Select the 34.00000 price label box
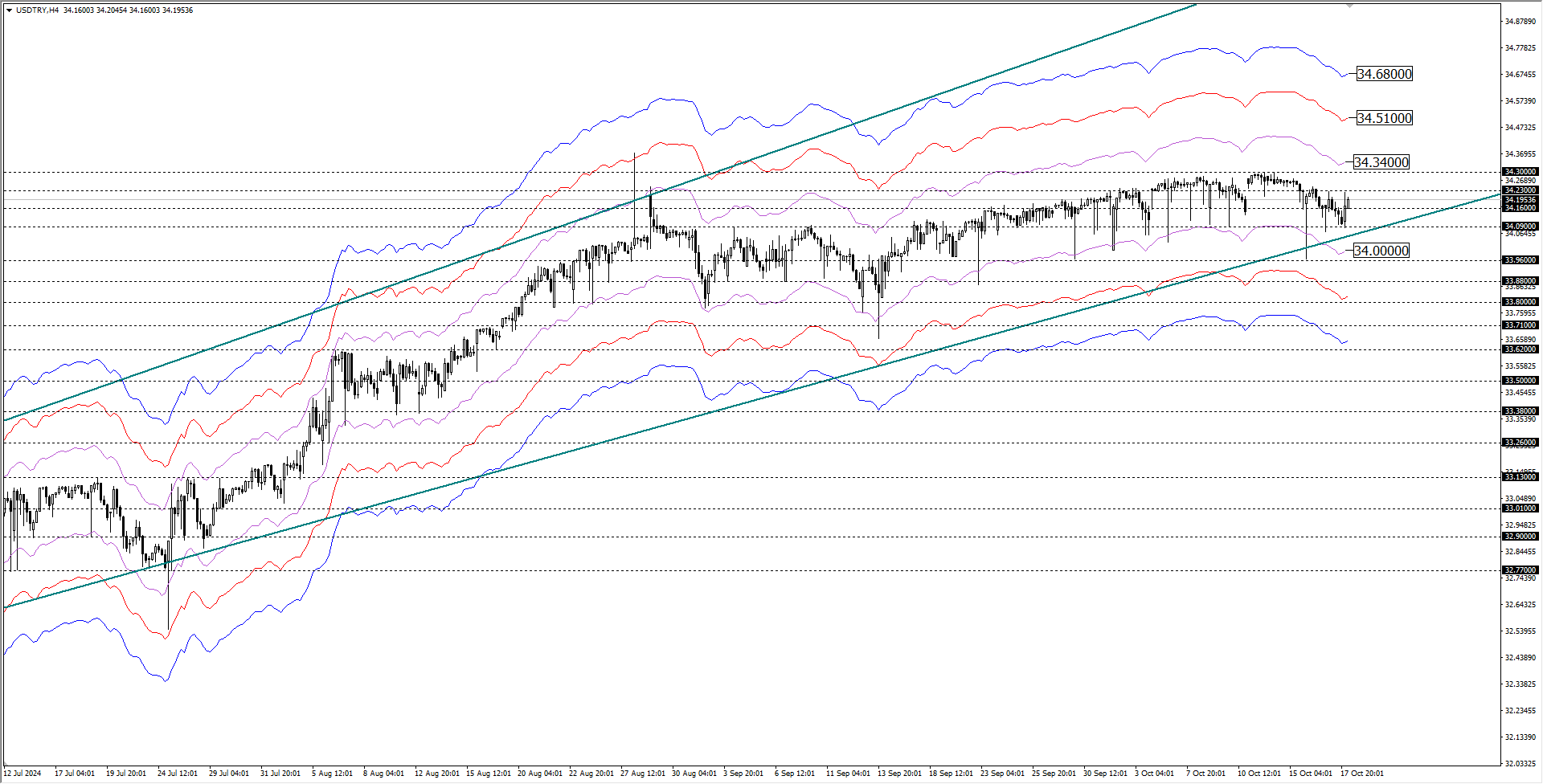This screenshot has width=1543, height=784. click(x=1381, y=251)
